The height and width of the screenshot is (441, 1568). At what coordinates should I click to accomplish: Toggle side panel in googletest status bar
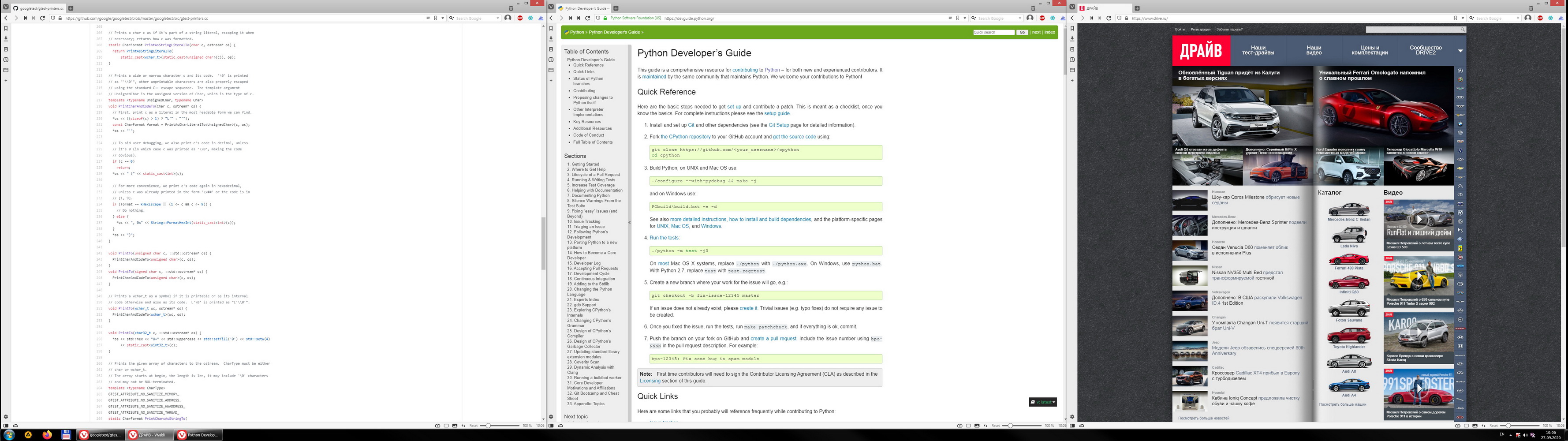(6, 425)
